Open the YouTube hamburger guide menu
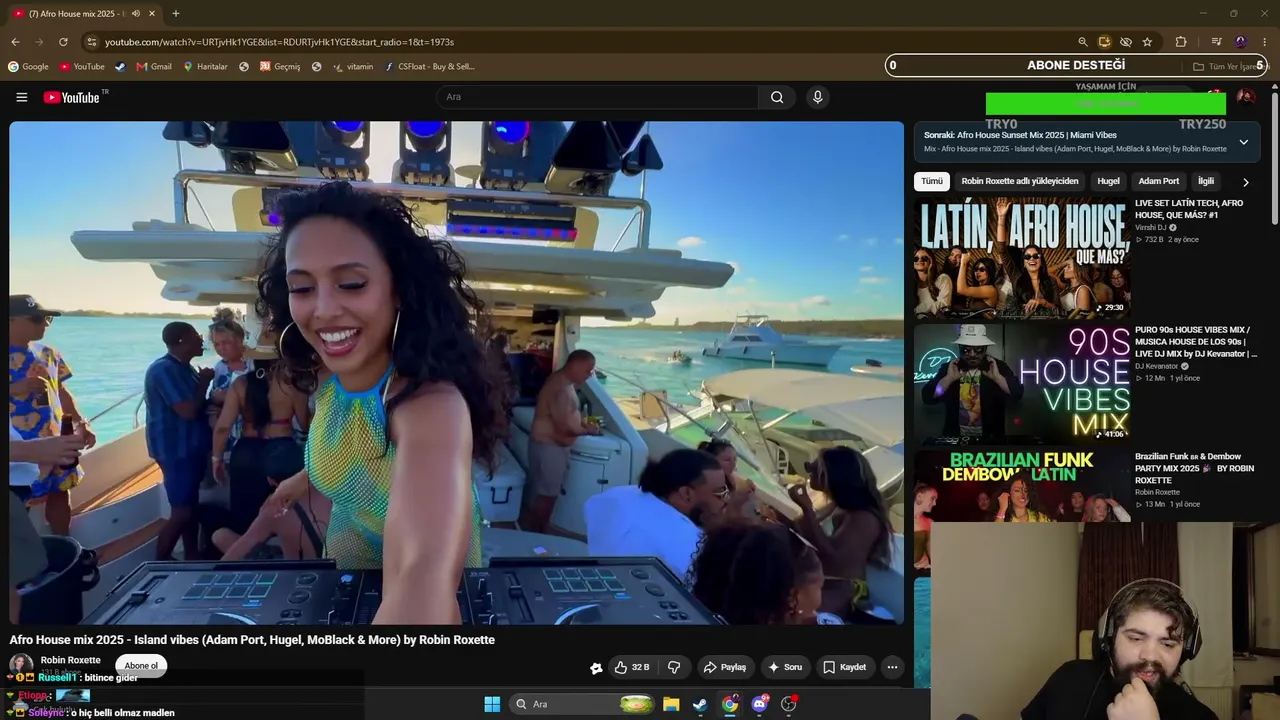The image size is (1280, 720). click(21, 97)
